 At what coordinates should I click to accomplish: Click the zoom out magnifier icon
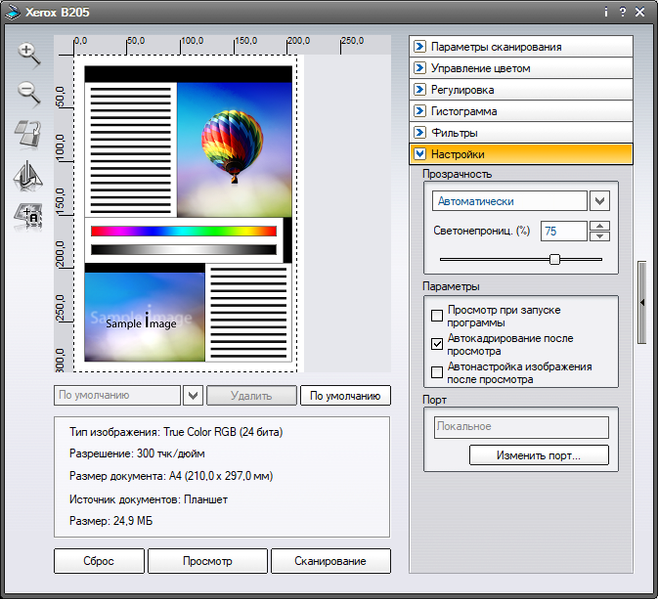coord(29,94)
